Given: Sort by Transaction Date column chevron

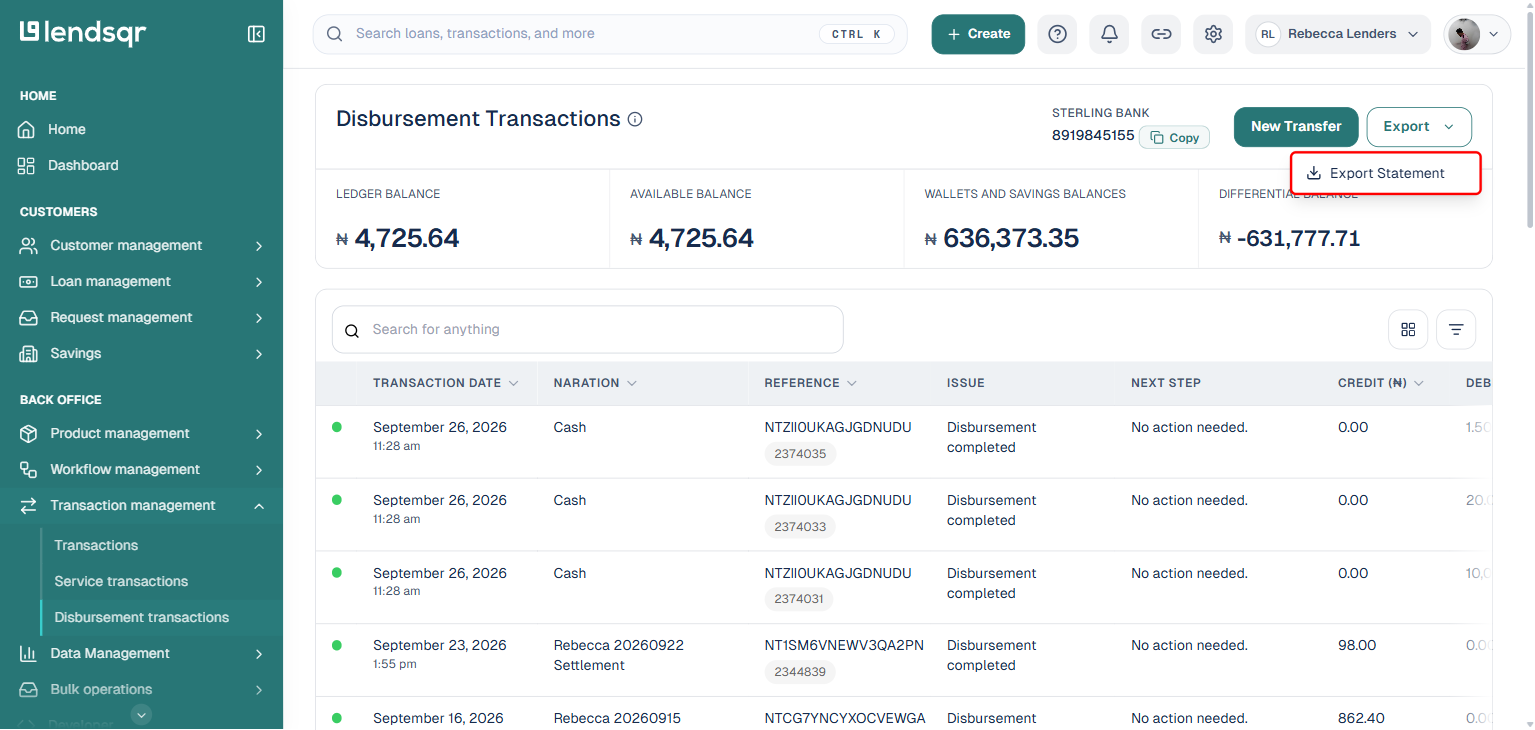Looking at the screenshot, I should point(513,383).
